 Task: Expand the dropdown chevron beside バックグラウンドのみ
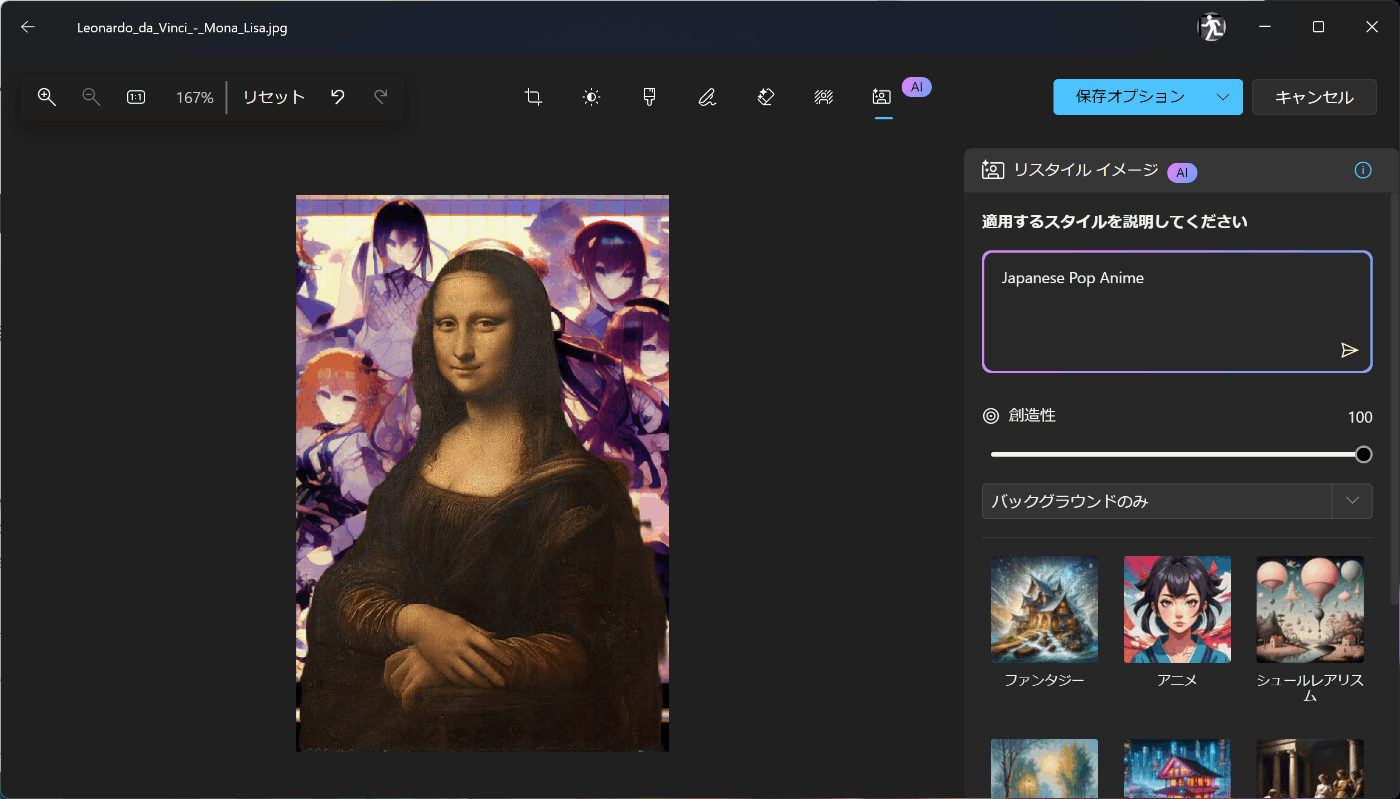coord(1352,501)
